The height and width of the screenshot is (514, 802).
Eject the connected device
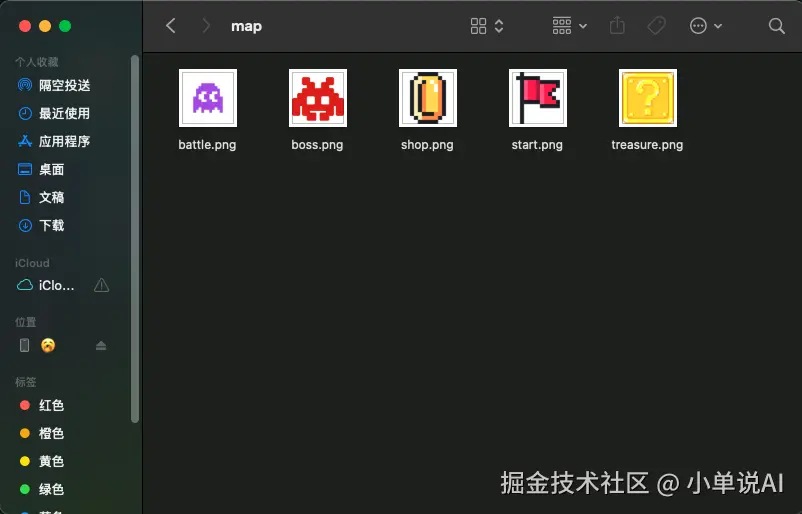[101, 346]
